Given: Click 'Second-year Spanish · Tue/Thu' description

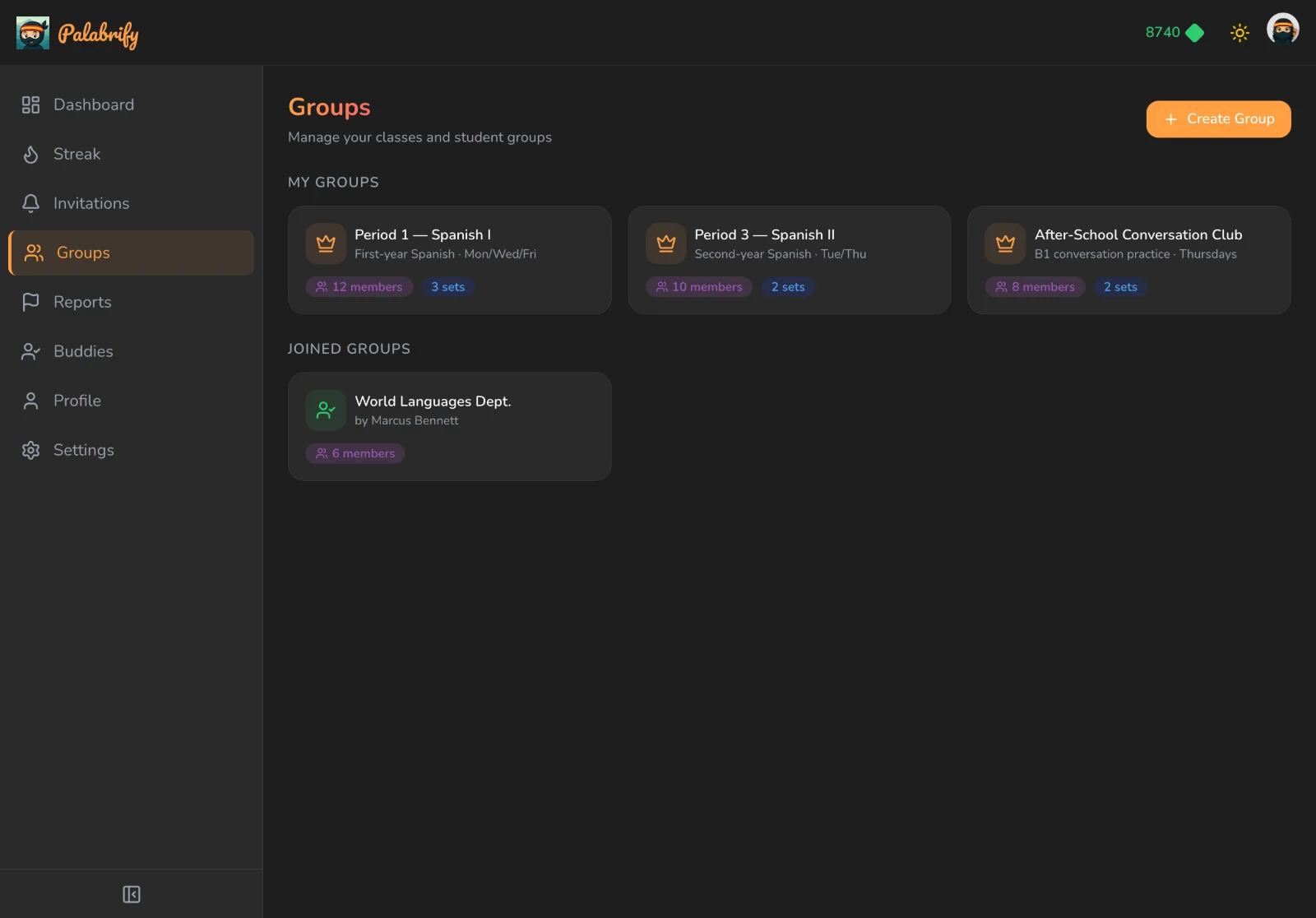Looking at the screenshot, I should [x=781, y=254].
